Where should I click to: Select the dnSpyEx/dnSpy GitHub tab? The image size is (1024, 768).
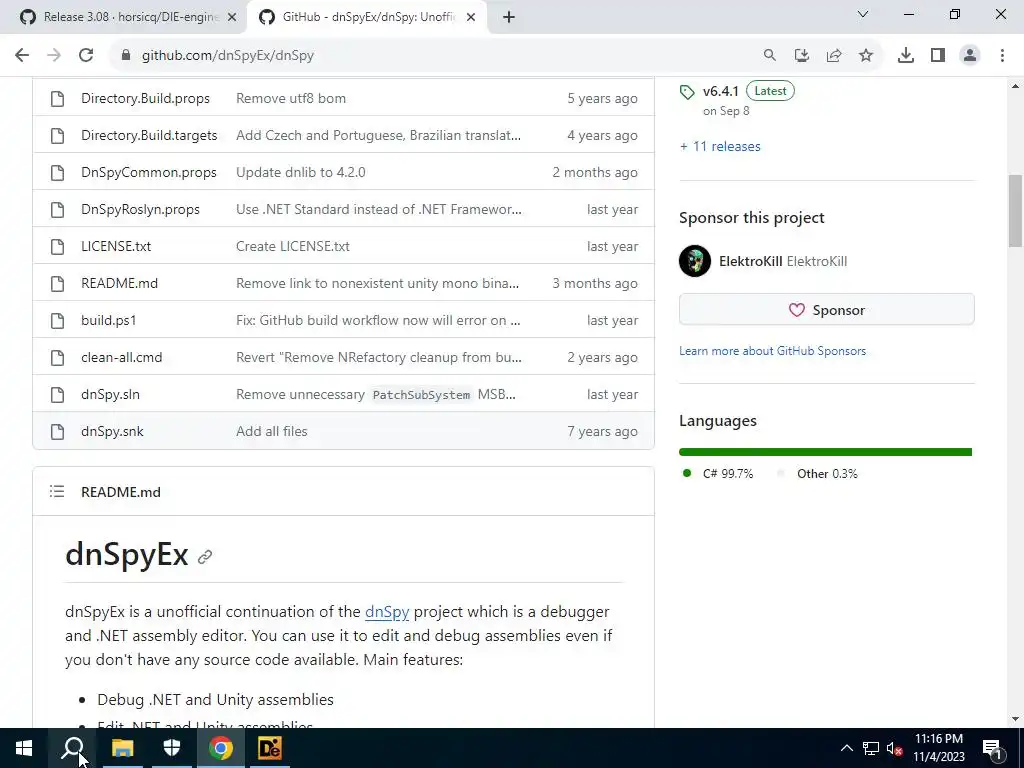pos(366,17)
